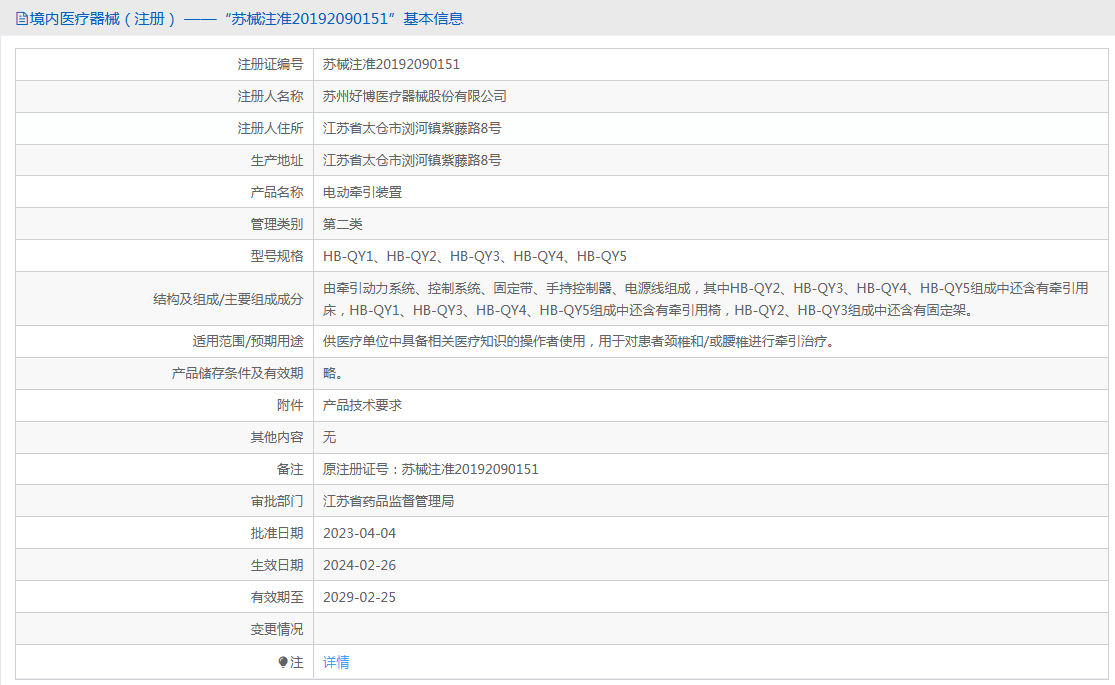Click effective date 2024-02-26
1115x685 pixels.
pos(359,566)
